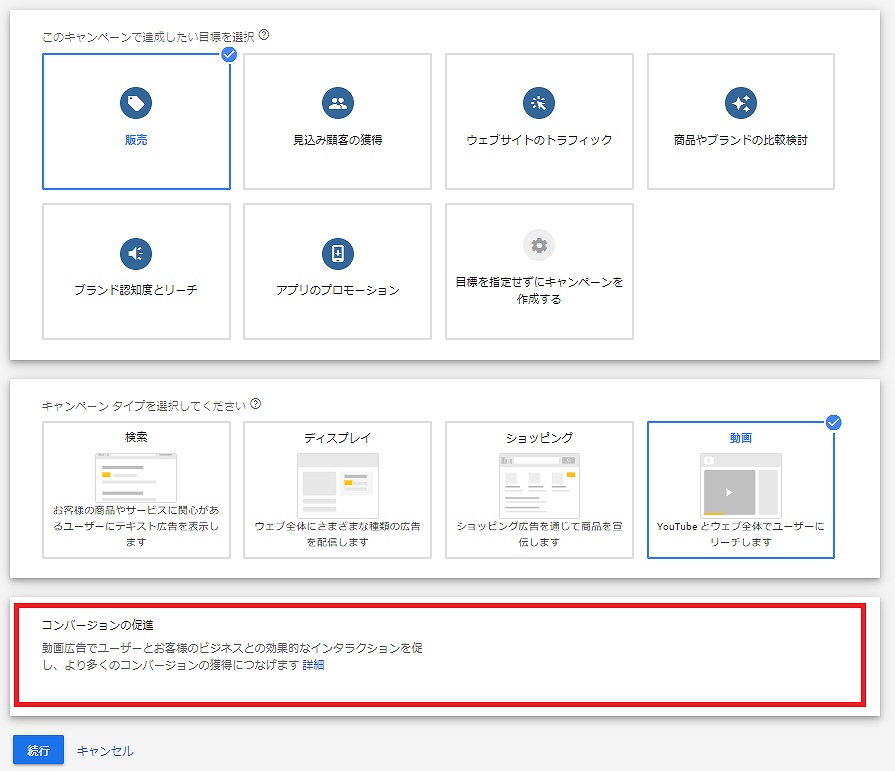
Task: Choose ウェブサイトのトラフィック goal label
Action: coord(539,140)
